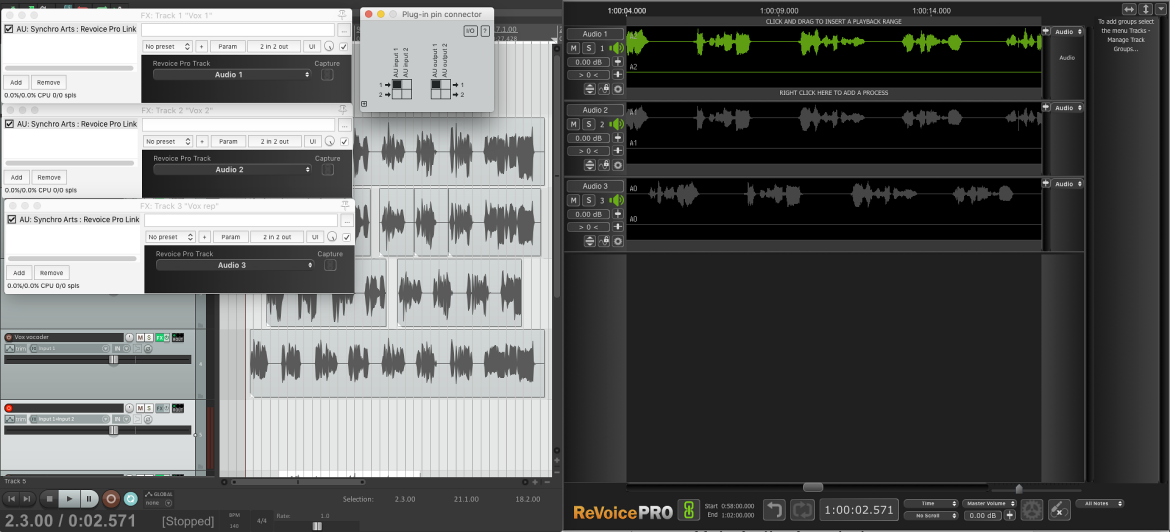Click the microphone cancel icon in ReVoice Pro
Image resolution: width=1170 pixels, height=532 pixels.
coord(1060,510)
